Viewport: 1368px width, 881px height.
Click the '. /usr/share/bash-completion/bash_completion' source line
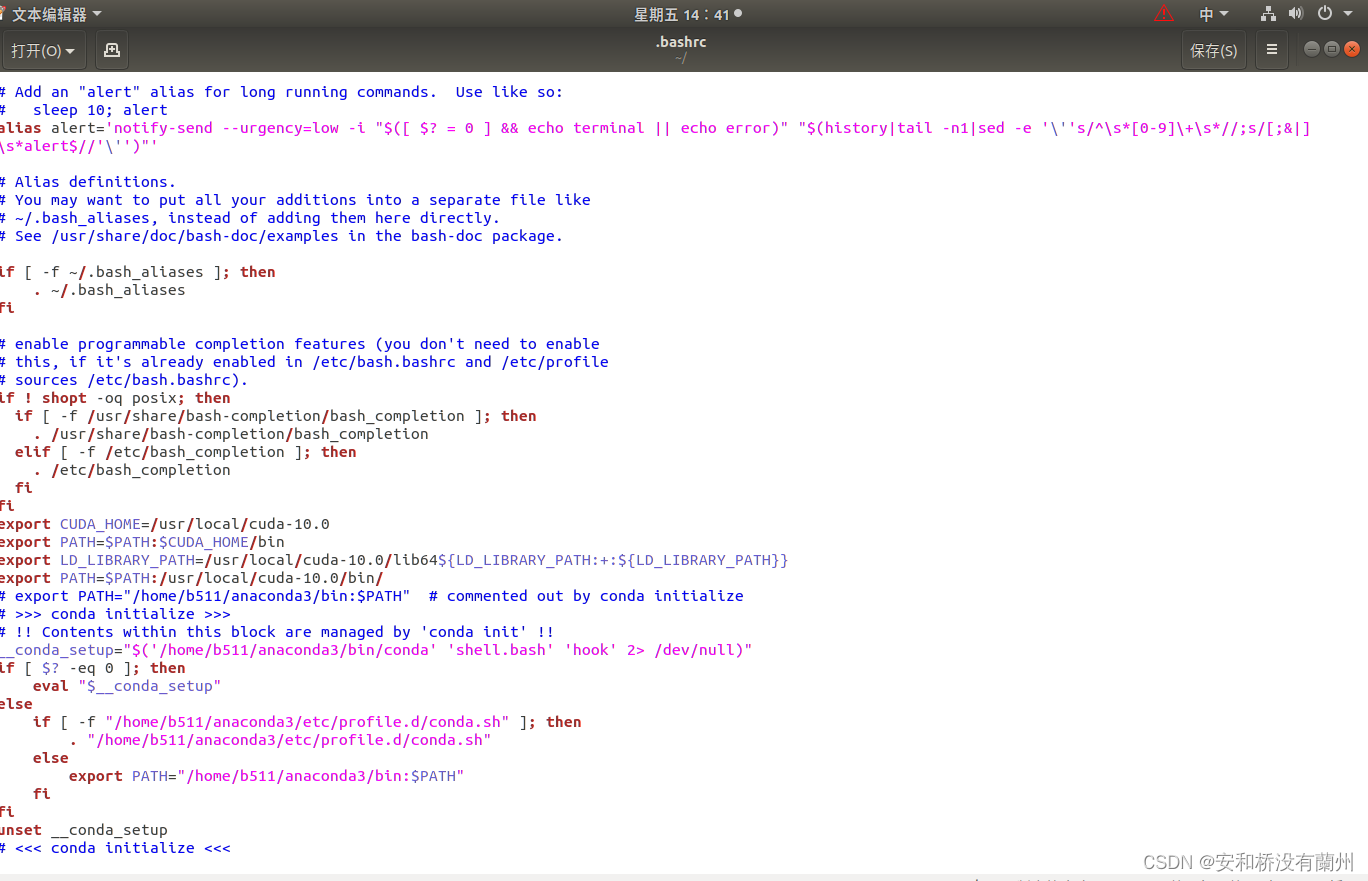point(230,434)
